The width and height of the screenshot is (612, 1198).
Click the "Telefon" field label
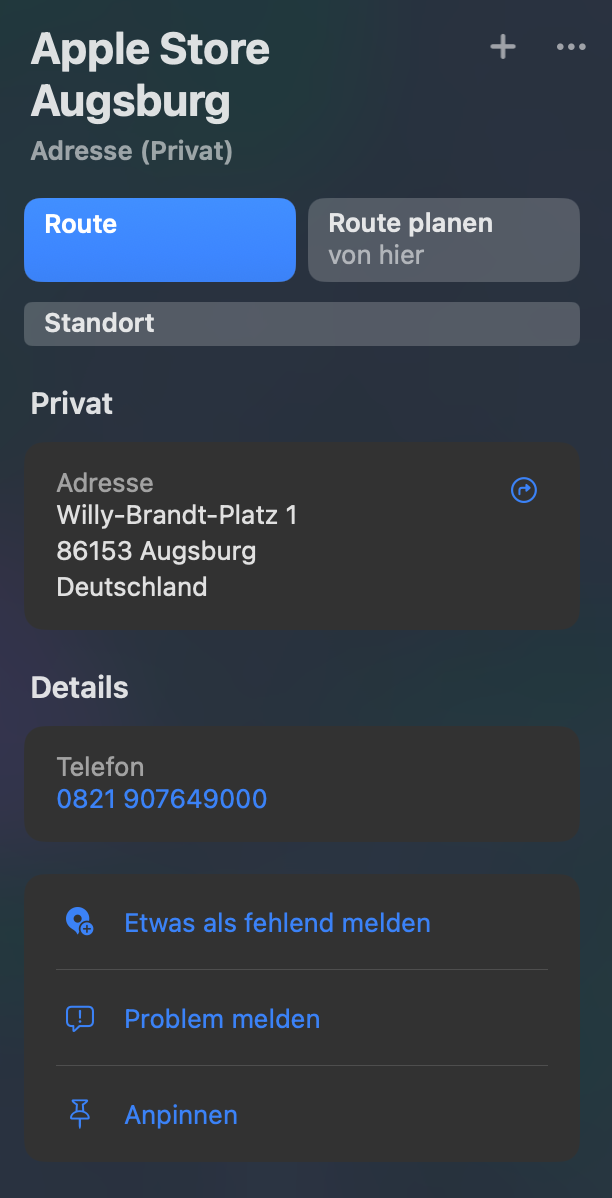point(100,767)
